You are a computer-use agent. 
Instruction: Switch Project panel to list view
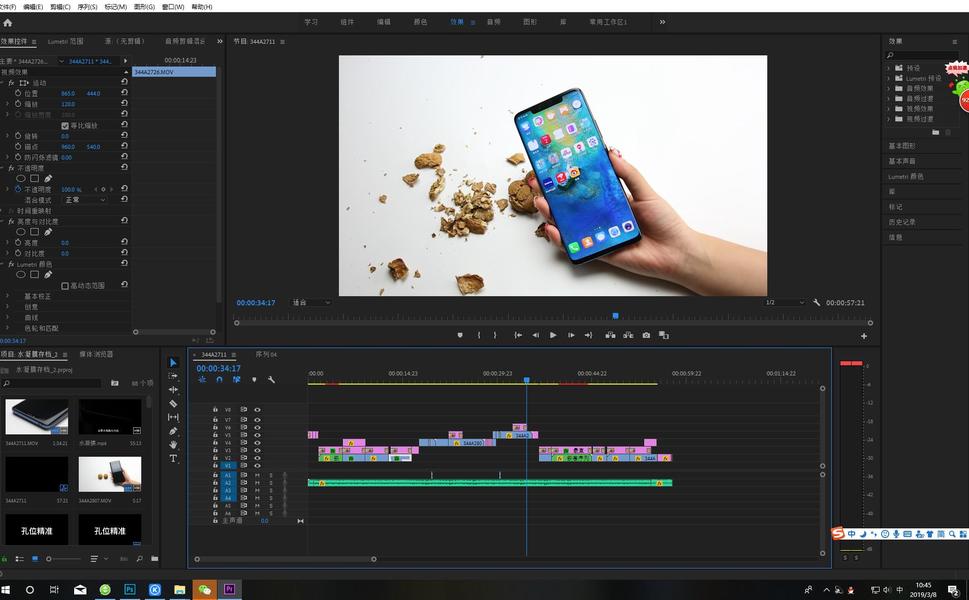coord(19,559)
